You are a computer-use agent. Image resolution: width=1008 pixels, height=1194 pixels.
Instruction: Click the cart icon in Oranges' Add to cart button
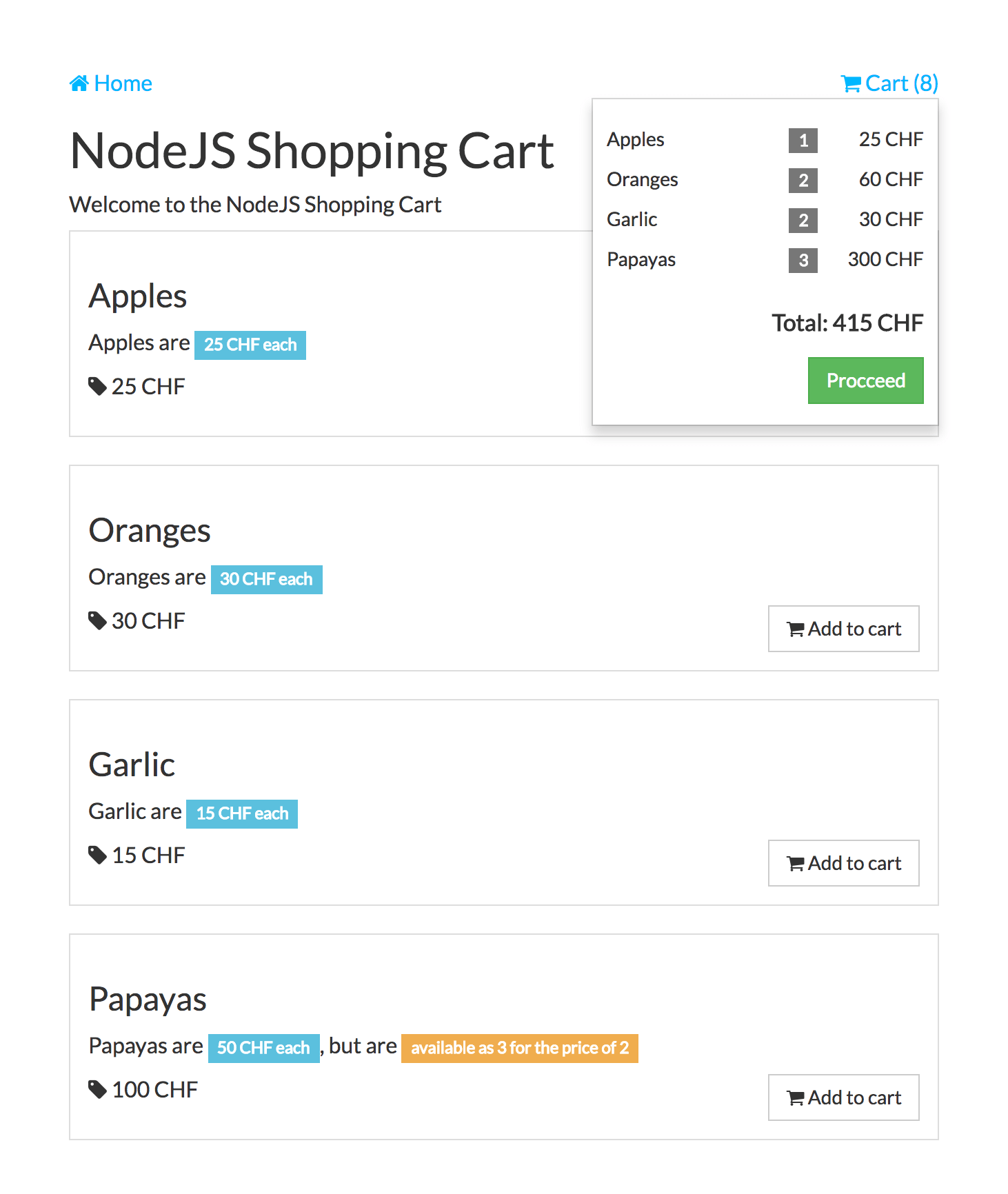(796, 629)
